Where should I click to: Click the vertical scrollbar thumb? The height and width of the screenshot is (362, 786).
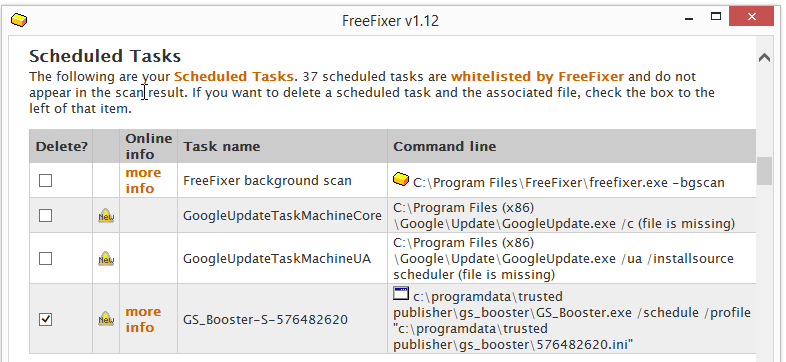[764, 171]
